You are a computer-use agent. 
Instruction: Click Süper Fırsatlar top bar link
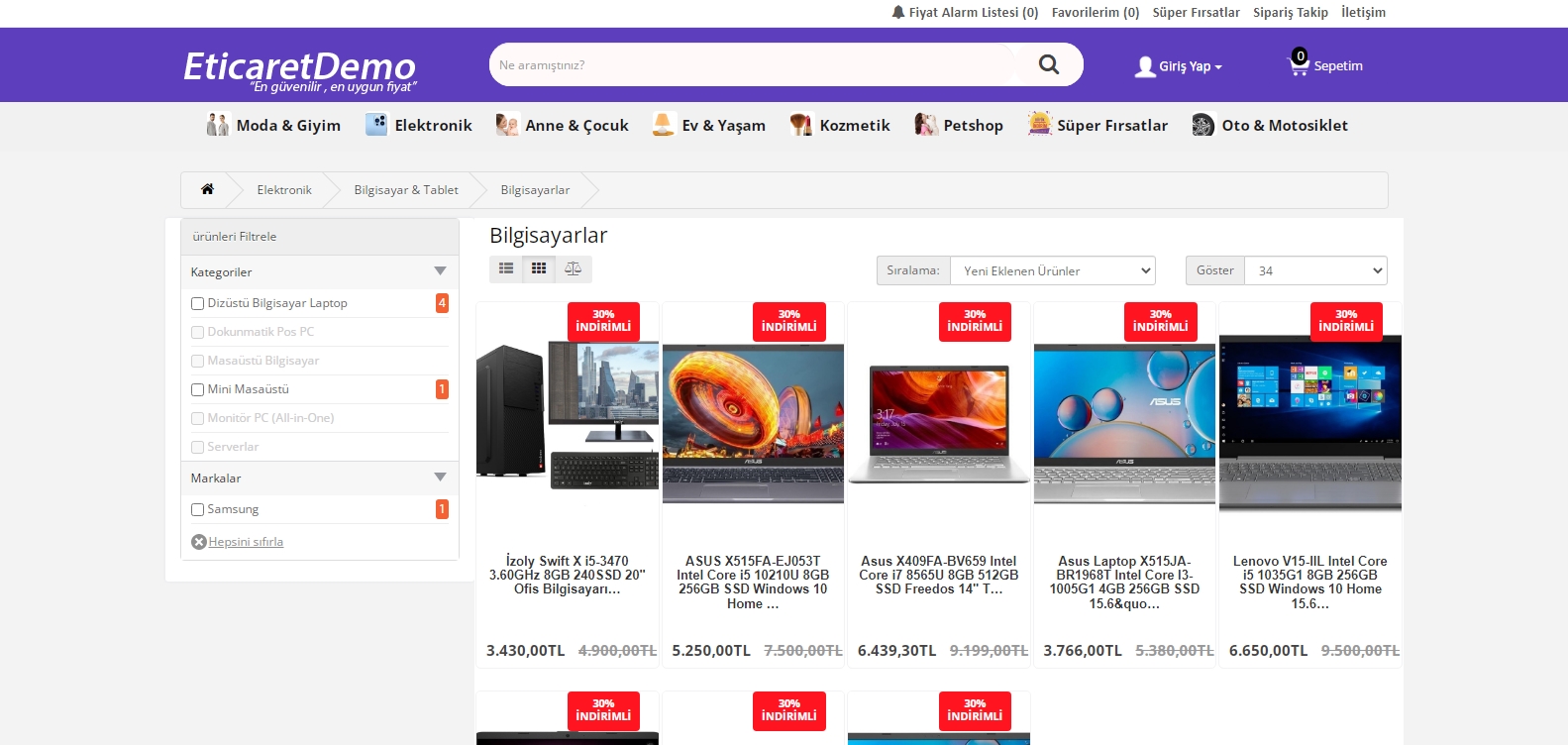click(x=1197, y=12)
